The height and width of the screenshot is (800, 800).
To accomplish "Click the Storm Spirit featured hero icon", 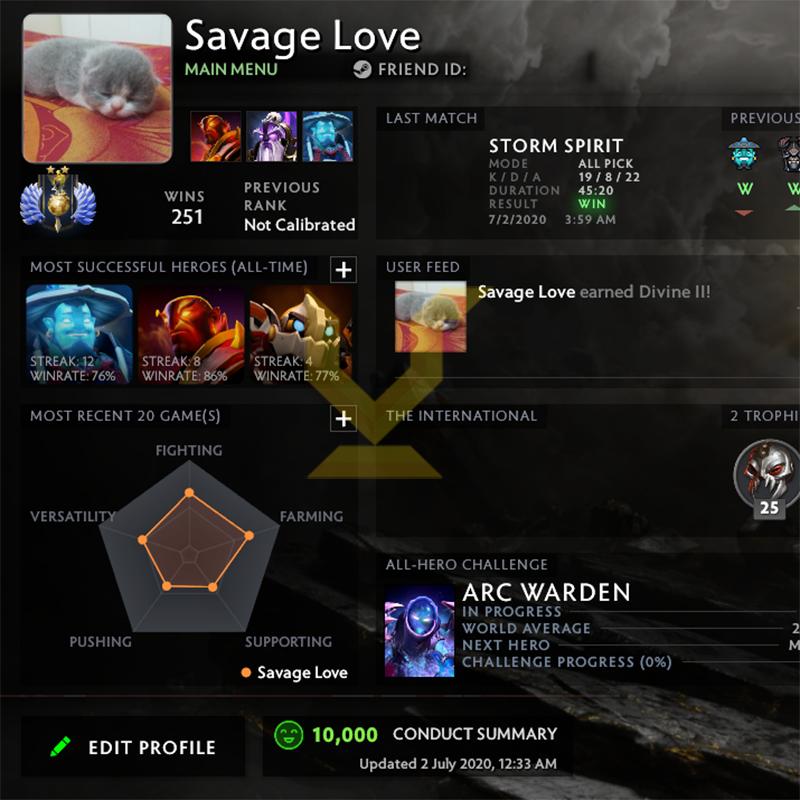I will point(328,136).
